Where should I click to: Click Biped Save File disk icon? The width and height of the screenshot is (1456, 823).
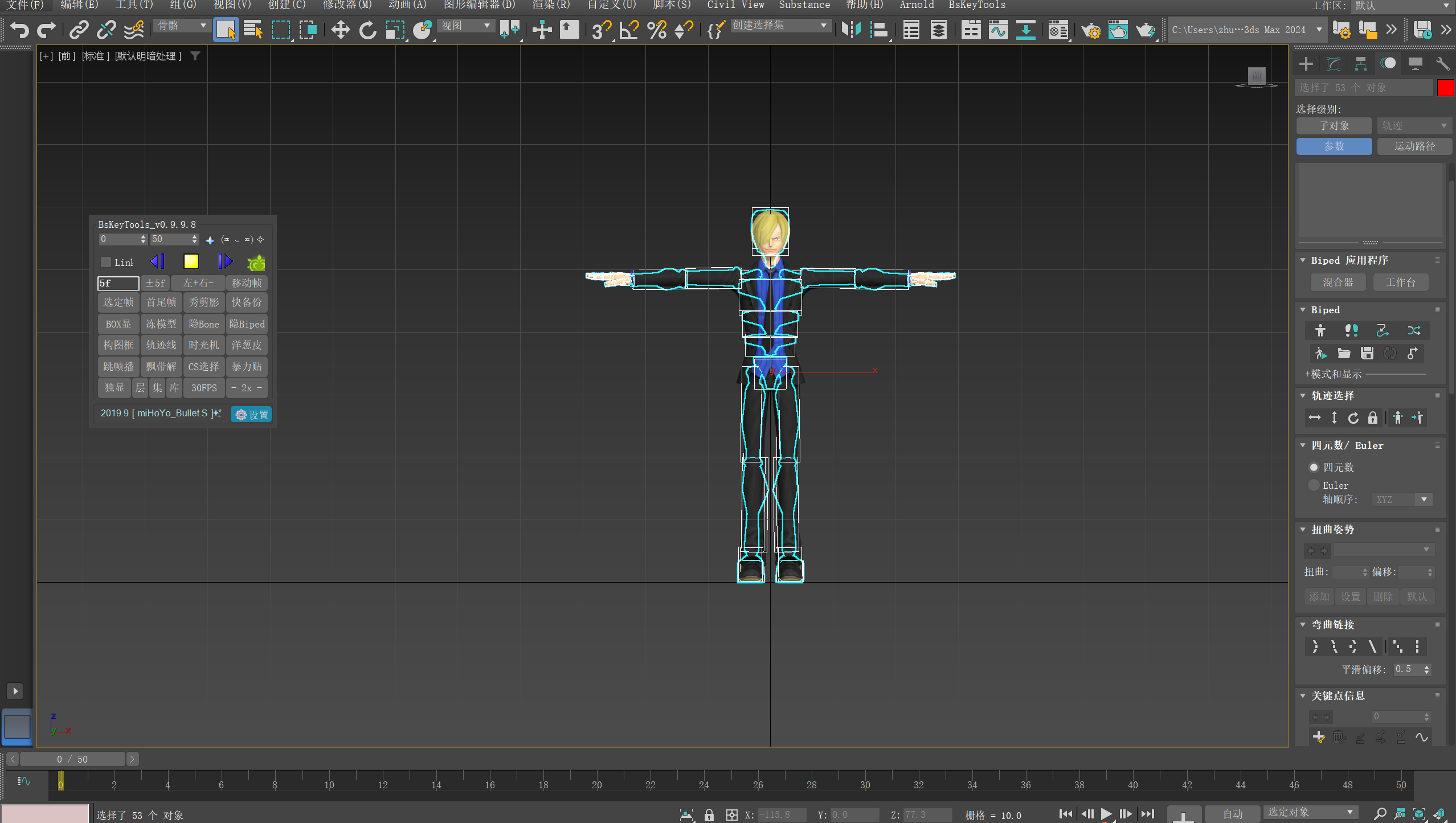tap(1367, 353)
